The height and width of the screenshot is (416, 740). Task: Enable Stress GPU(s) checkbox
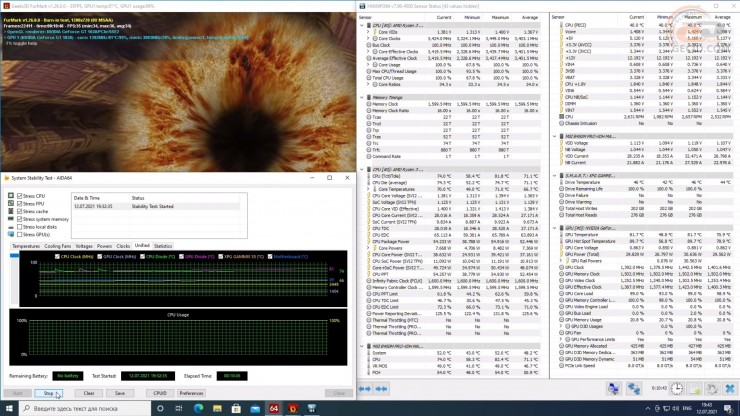coord(19,234)
